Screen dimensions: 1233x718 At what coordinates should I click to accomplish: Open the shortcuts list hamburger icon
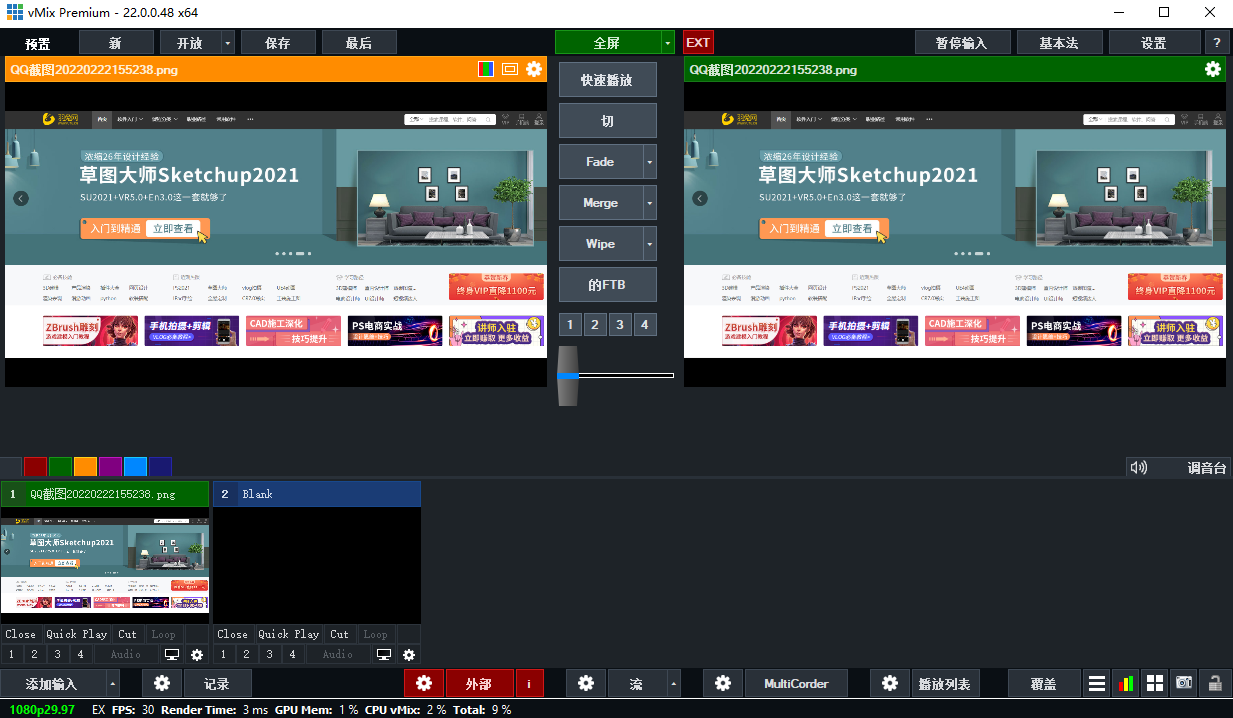pos(1096,683)
